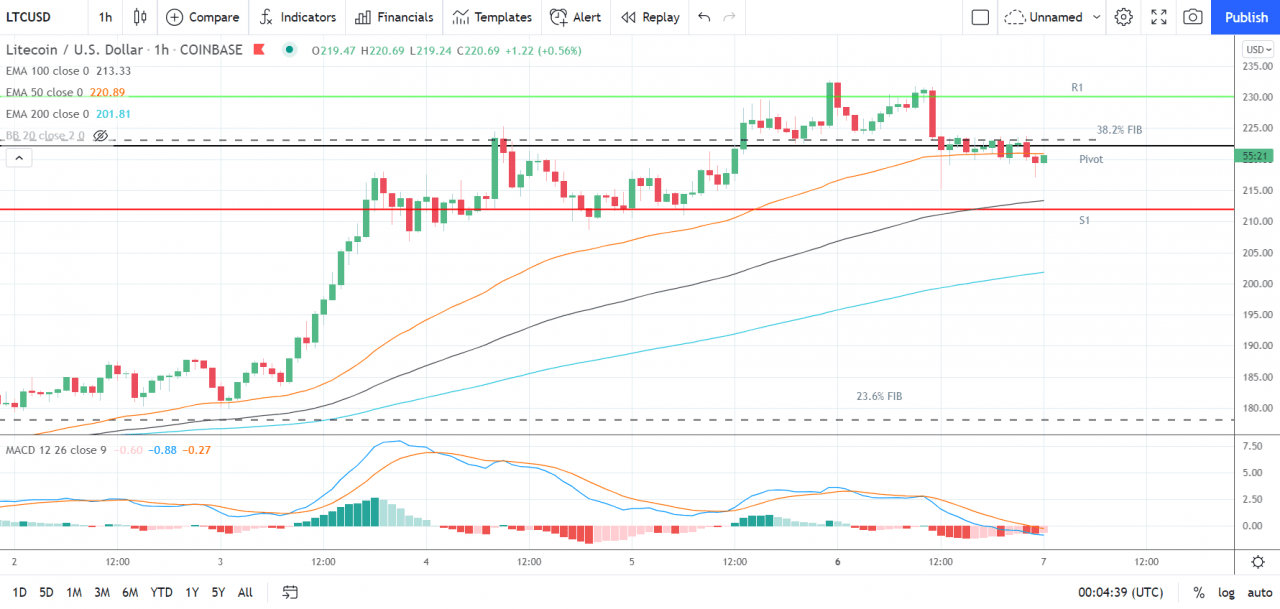Select the candle chart style icon
The width and height of the screenshot is (1280, 609).
point(139,17)
